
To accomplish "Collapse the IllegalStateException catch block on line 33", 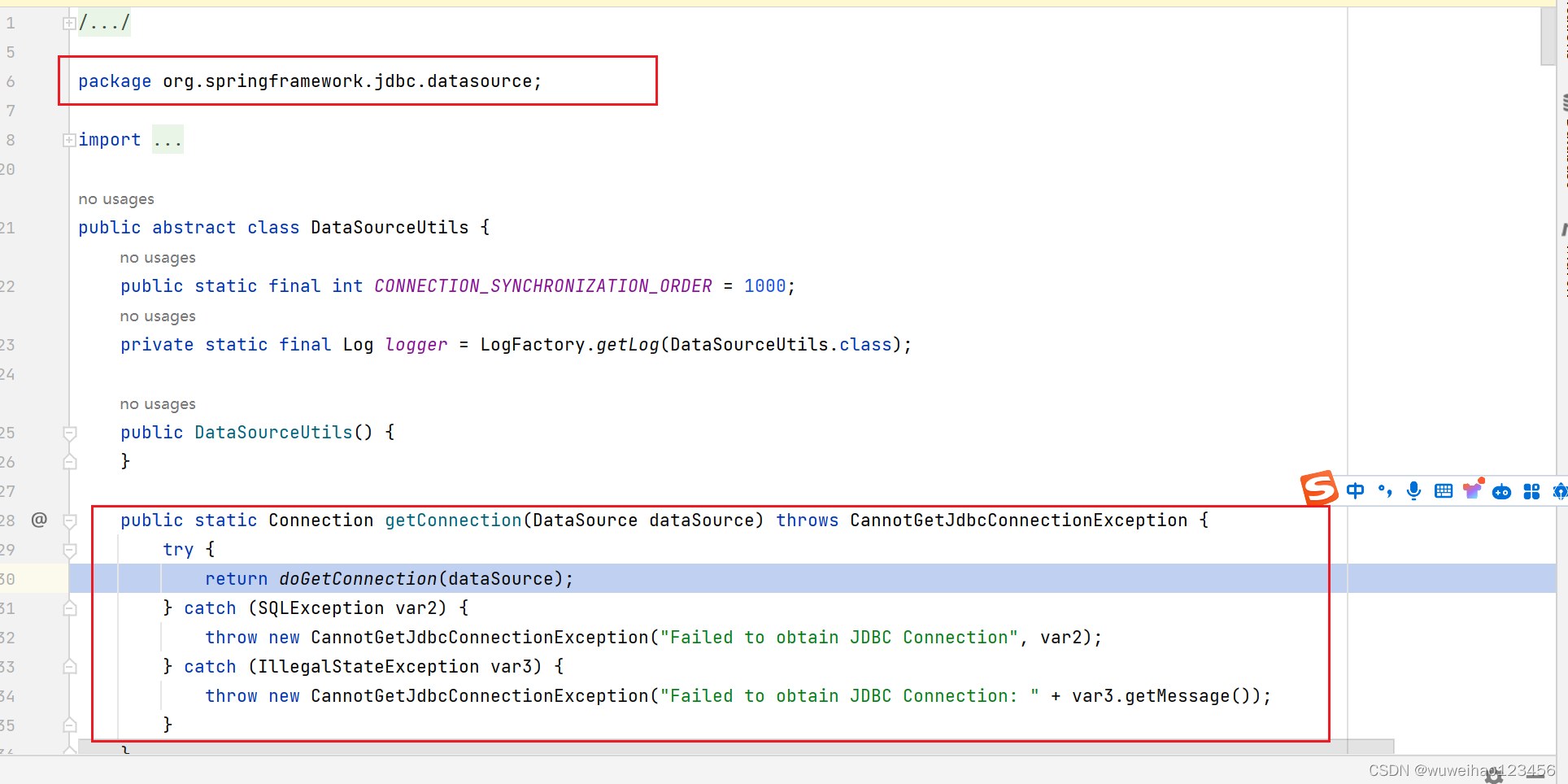I will pyautogui.click(x=70, y=667).
